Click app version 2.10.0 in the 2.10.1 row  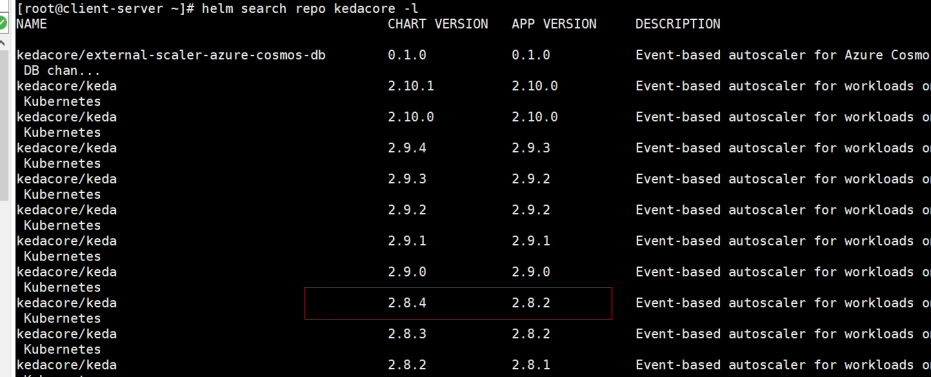pos(535,86)
